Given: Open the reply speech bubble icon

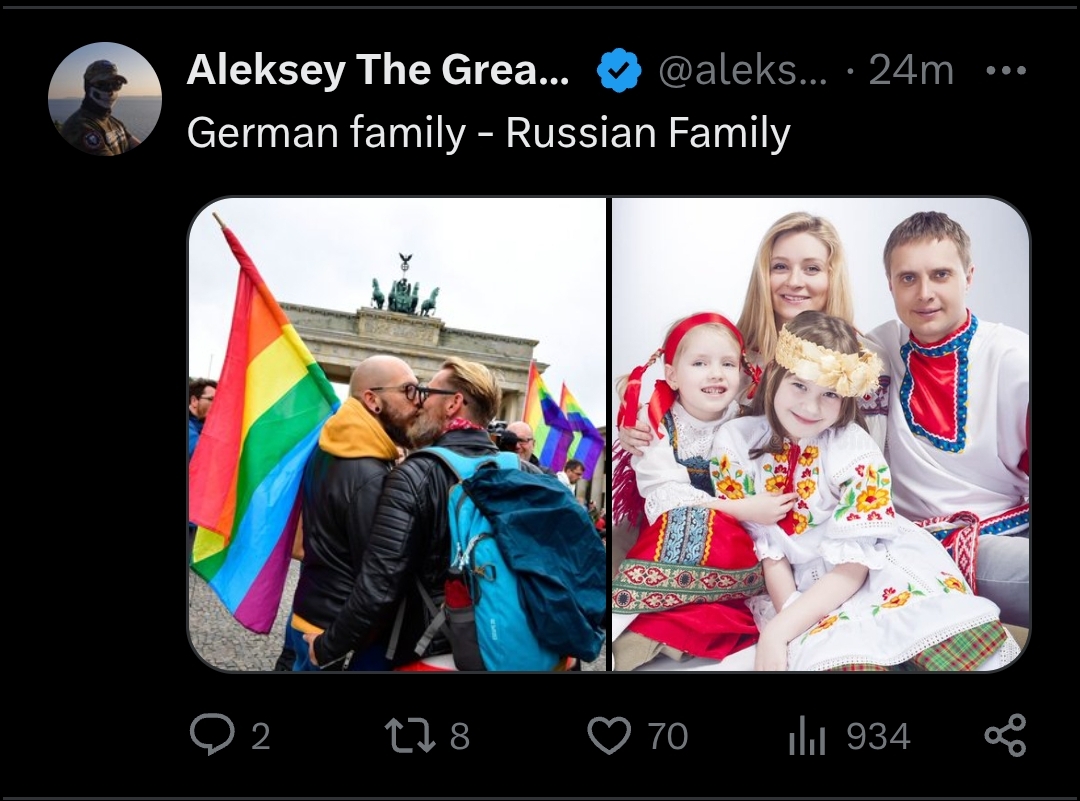Looking at the screenshot, I should coord(214,735).
